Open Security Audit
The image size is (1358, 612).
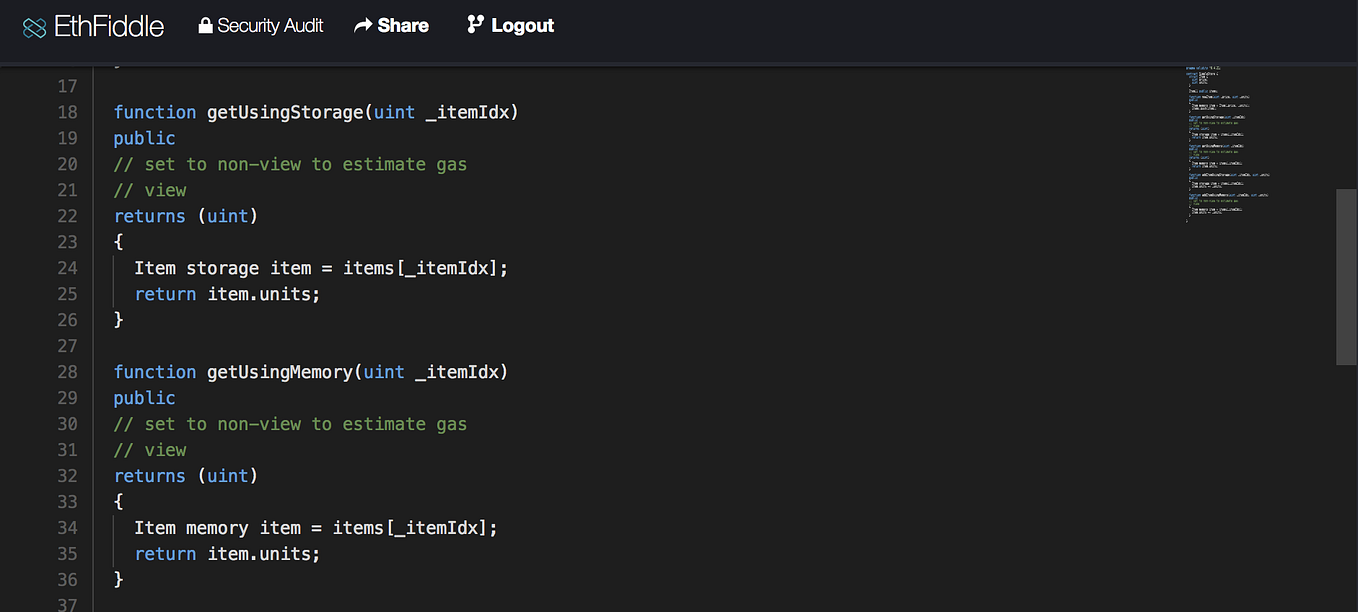(x=270, y=25)
